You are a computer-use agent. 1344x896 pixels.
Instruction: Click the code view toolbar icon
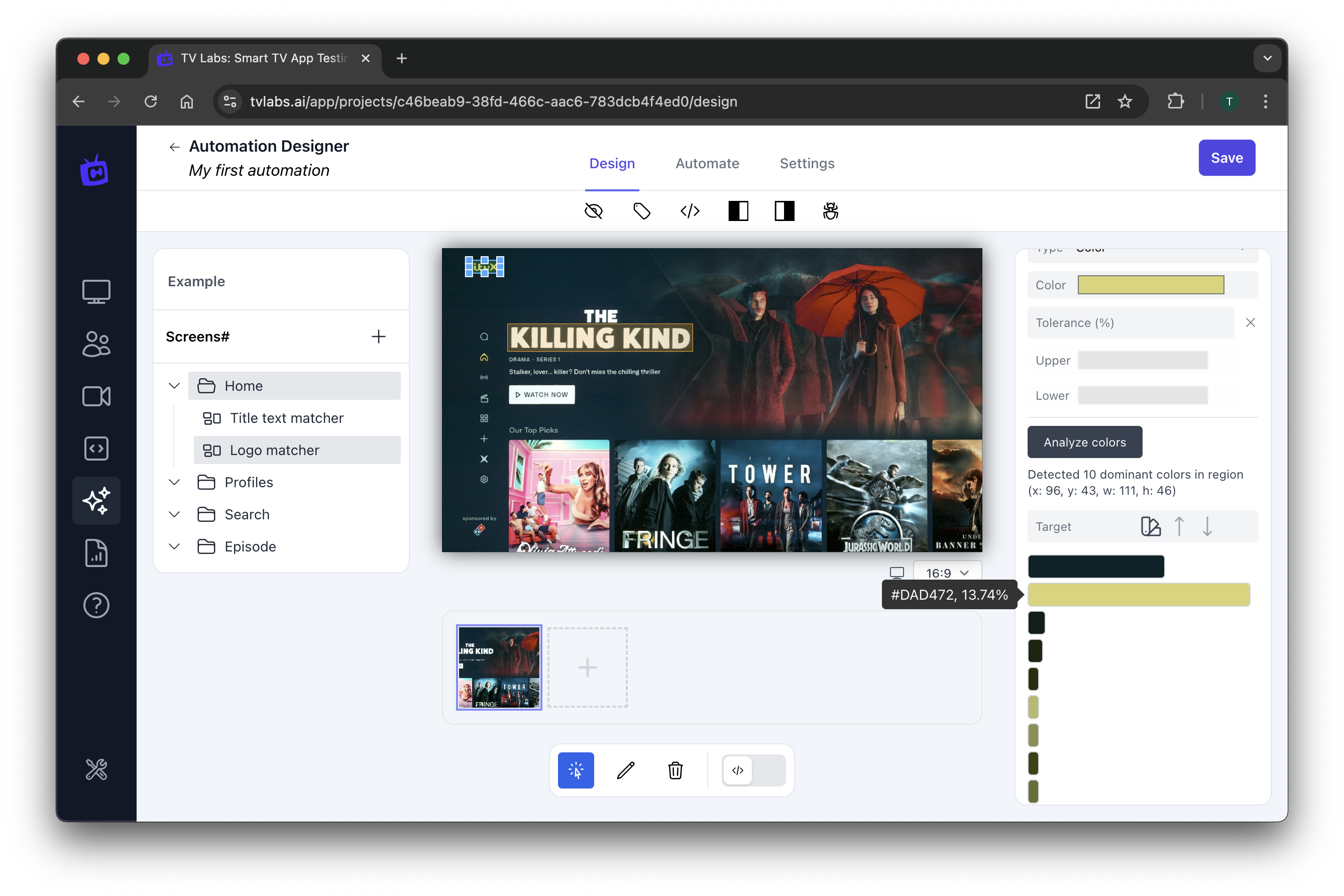pyautogui.click(x=690, y=211)
